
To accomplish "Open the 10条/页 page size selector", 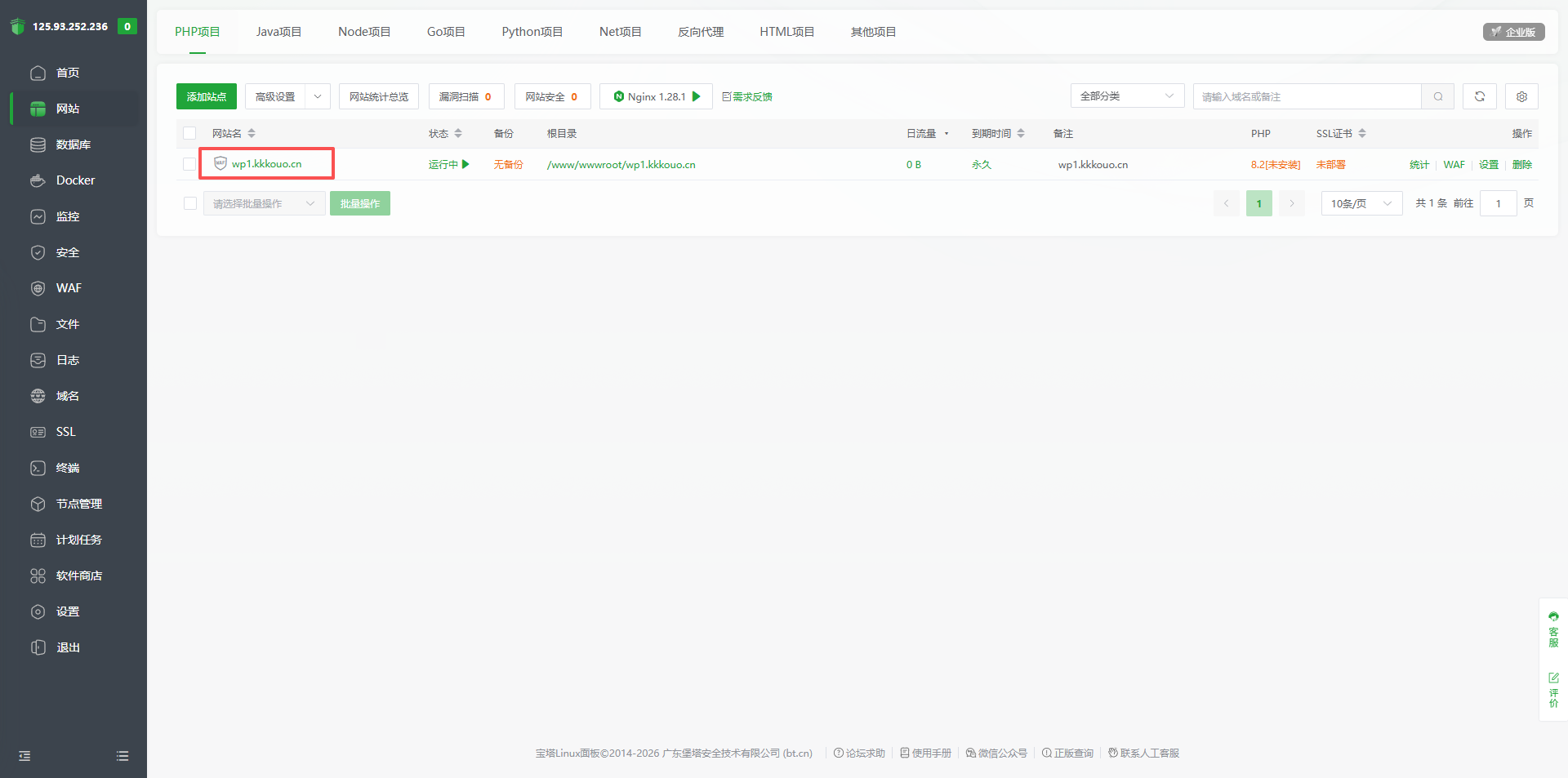I will 1361,203.
